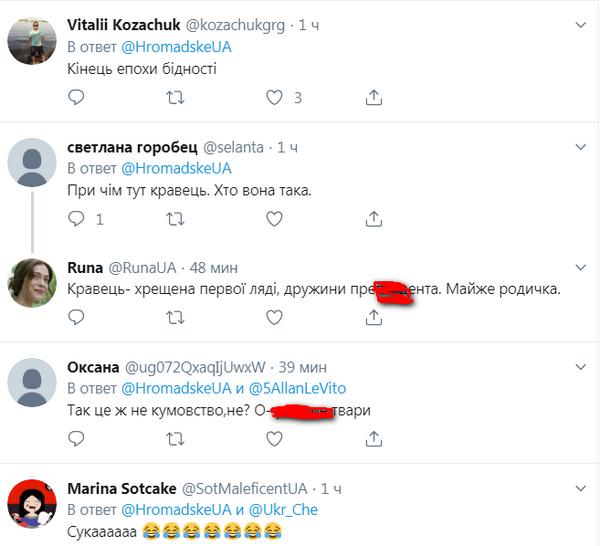Like светлана горобец's tweet

275,218
